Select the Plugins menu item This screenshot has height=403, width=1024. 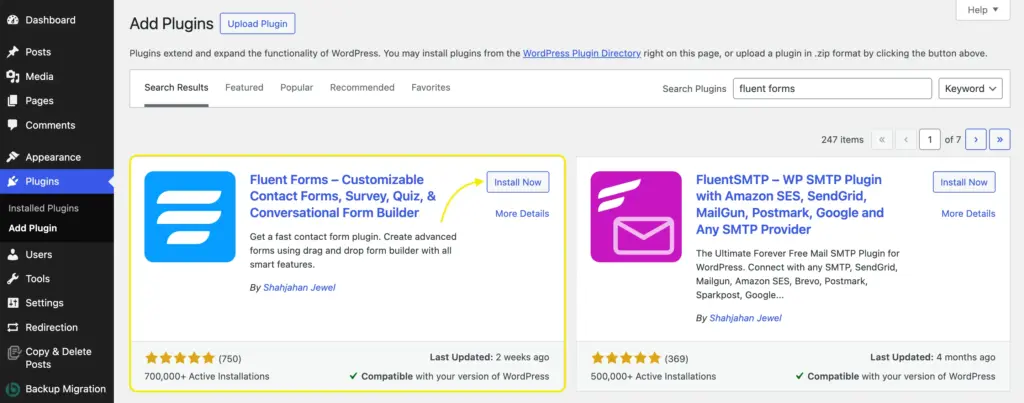click(x=57, y=182)
